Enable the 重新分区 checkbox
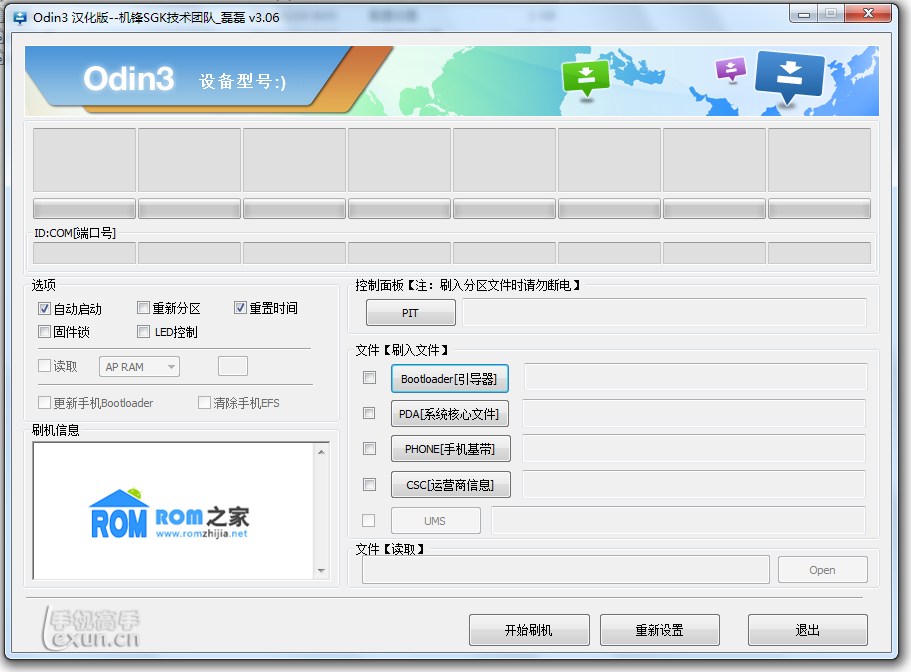This screenshot has width=911, height=672. (x=143, y=307)
